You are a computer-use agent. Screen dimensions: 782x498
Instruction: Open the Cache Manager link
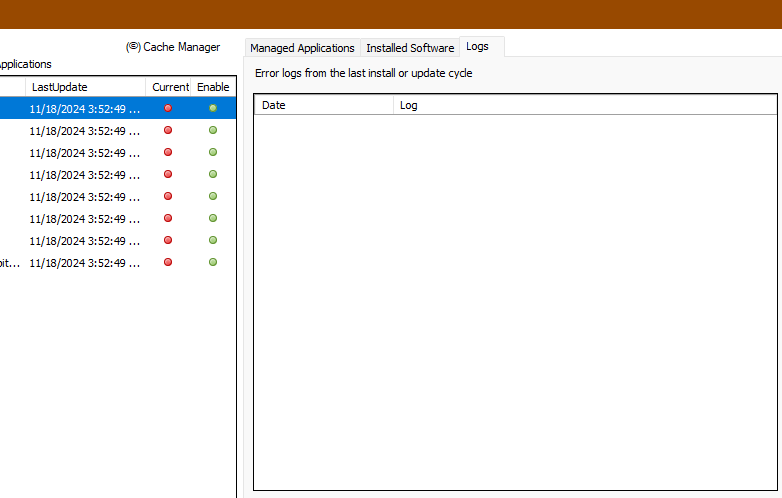181,47
